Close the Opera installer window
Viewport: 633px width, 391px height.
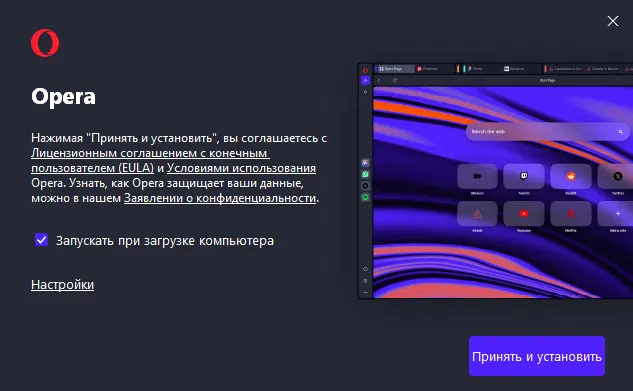click(x=613, y=21)
